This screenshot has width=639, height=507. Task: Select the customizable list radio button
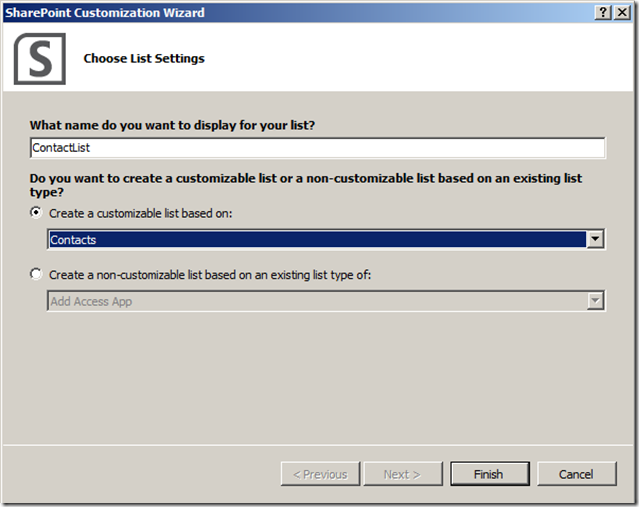[37, 213]
